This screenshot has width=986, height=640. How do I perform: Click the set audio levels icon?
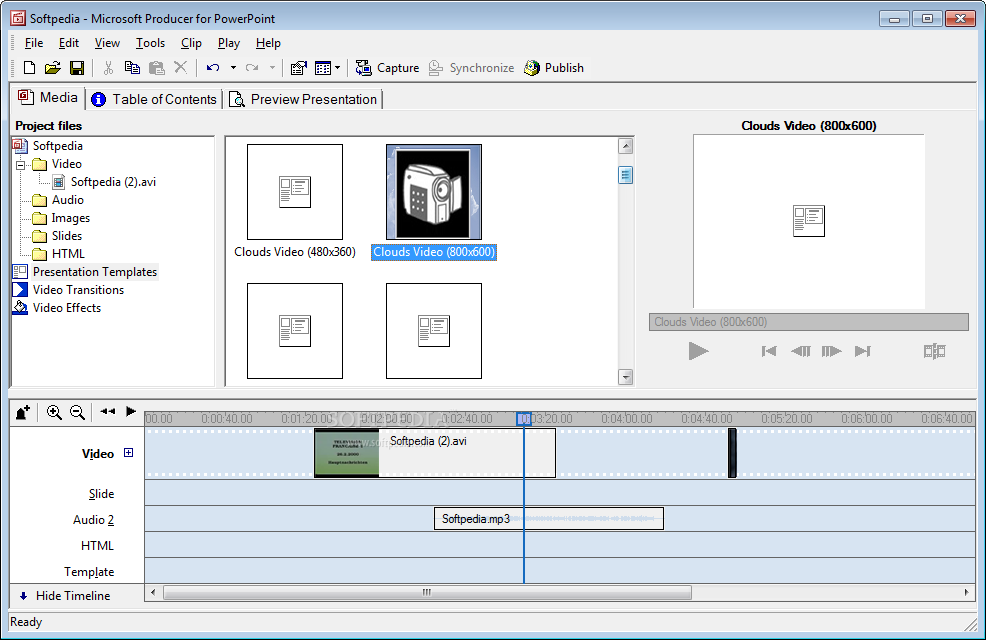tap(23, 412)
